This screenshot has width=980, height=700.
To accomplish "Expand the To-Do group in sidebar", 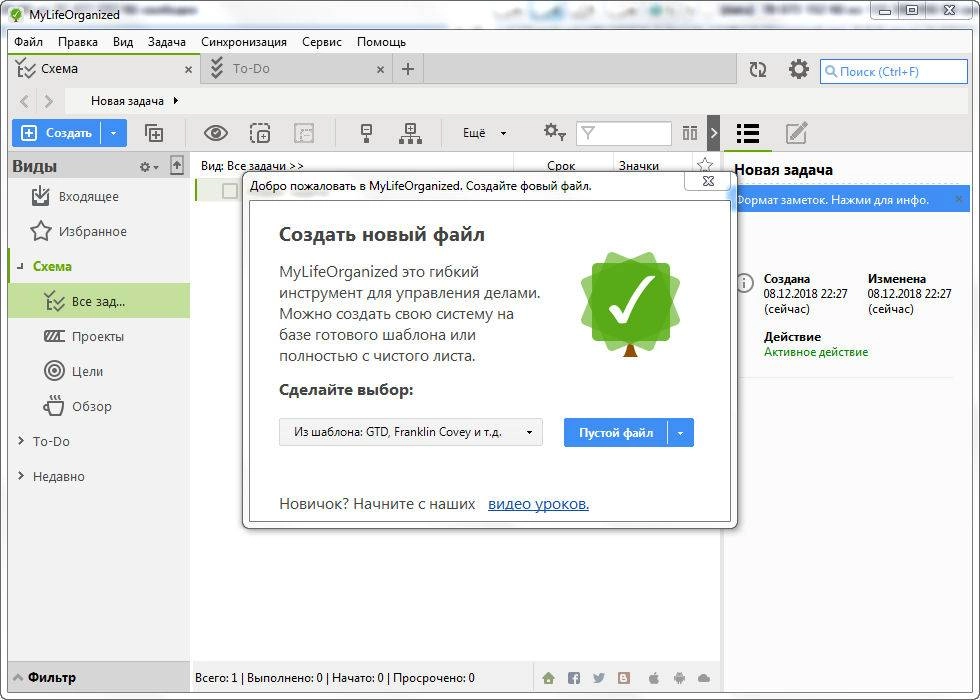I will pos(21,441).
